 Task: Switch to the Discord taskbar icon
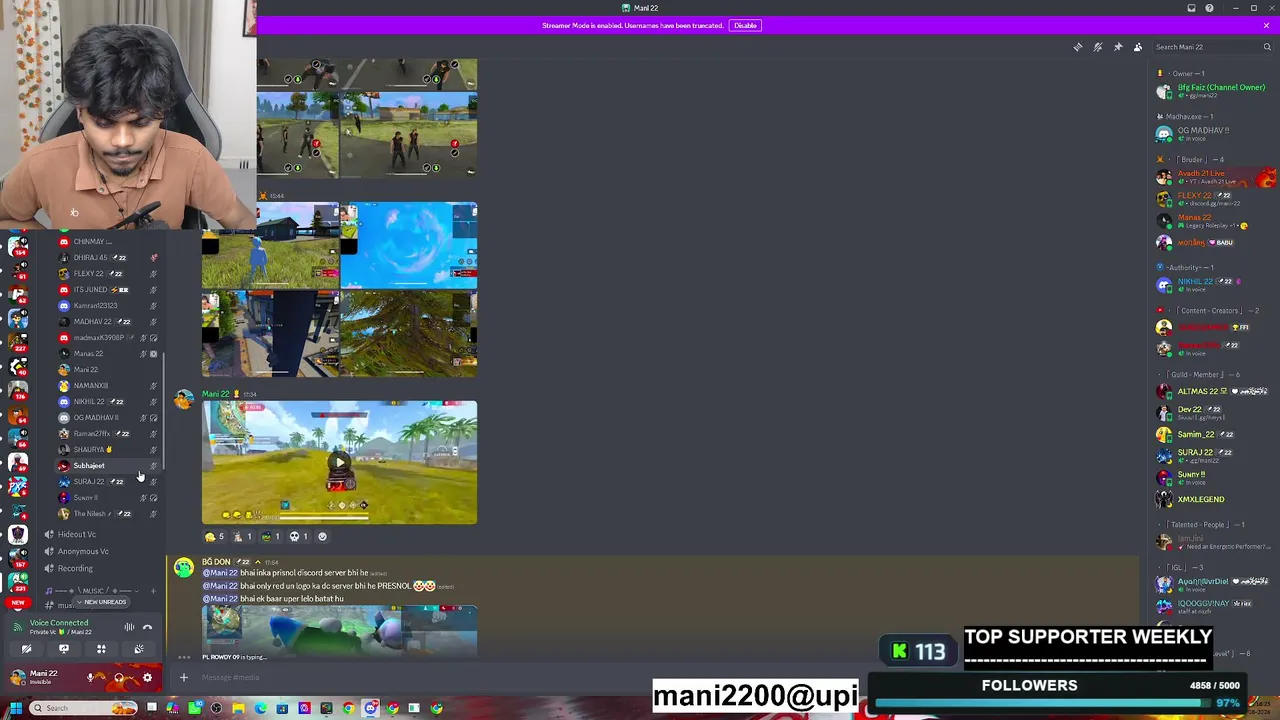click(x=370, y=708)
